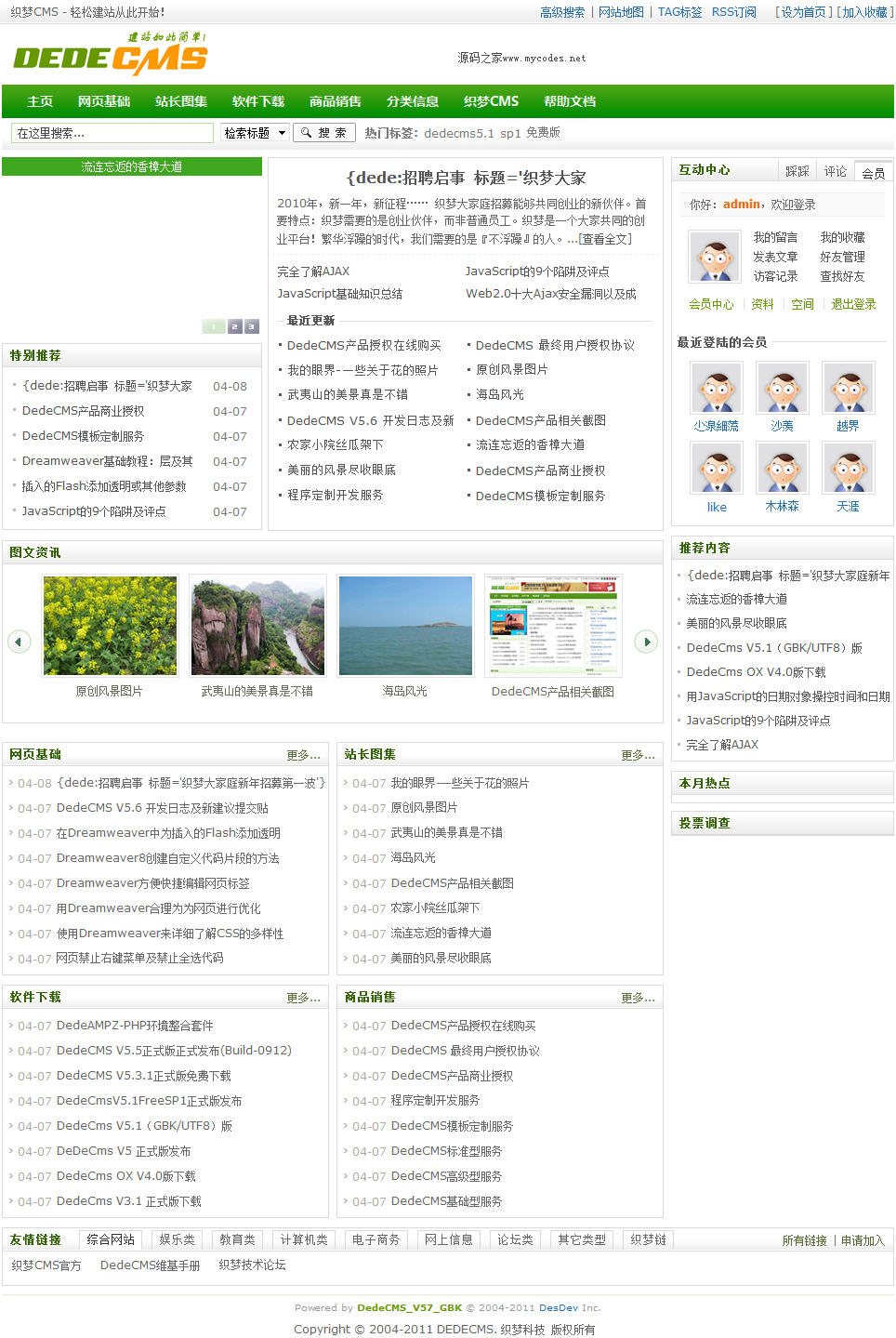Switch to the 评论 tab in 互动中心
Screen dimensions: 896x1338
836,171
